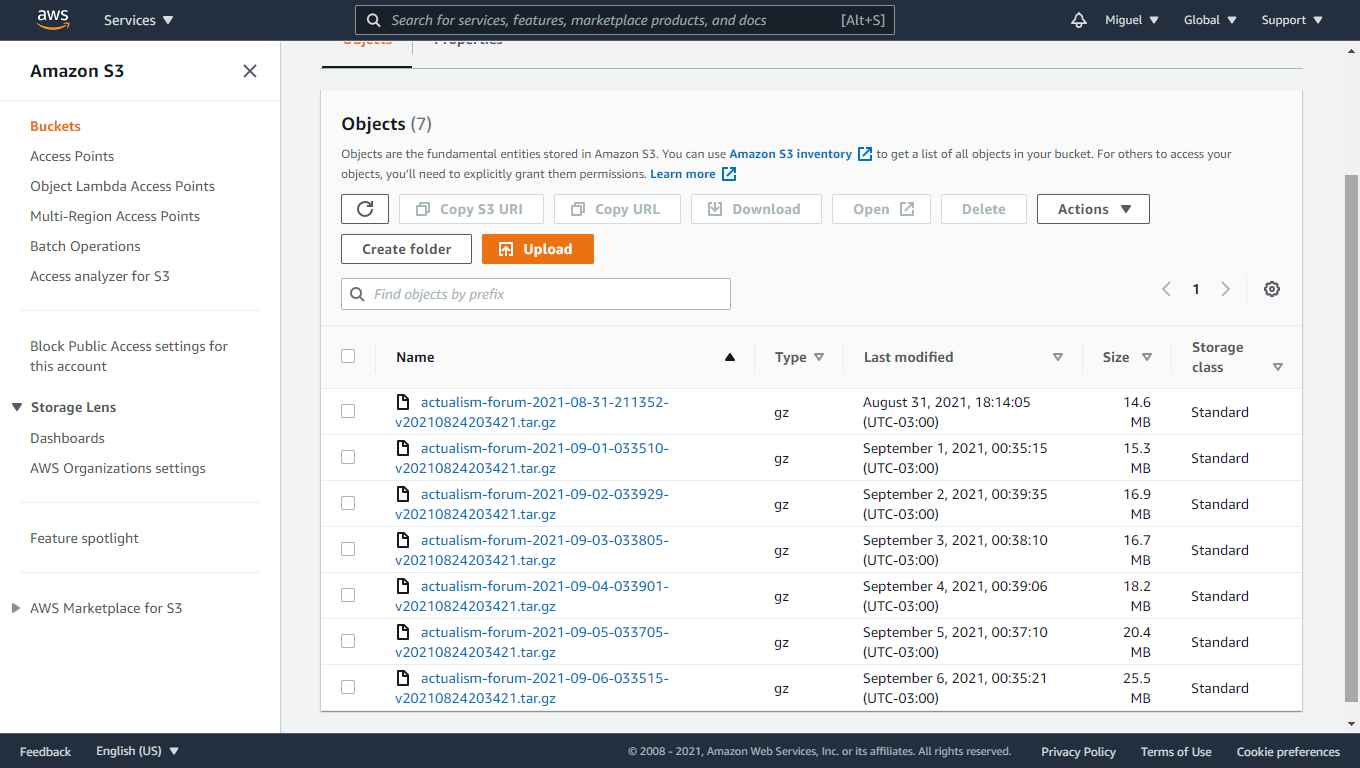
Task: Sort by Type column arrow
Action: (819, 357)
